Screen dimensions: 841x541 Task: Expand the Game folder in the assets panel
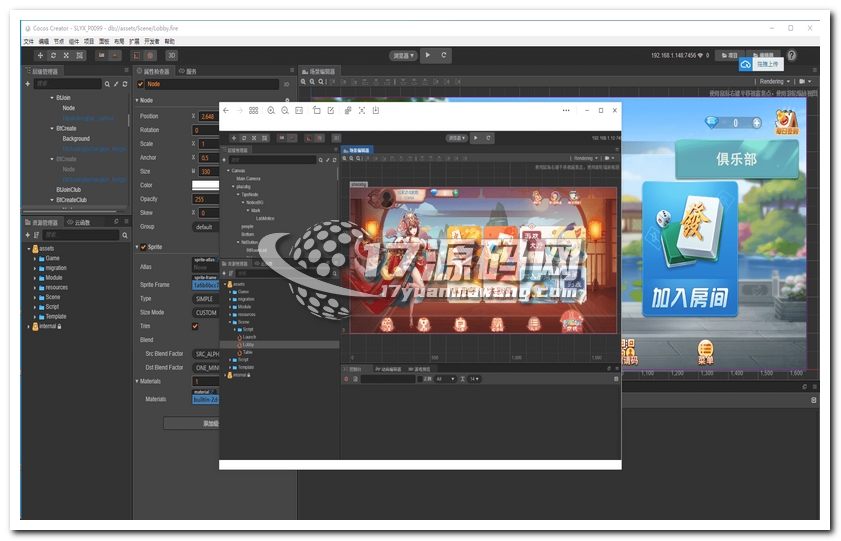coord(35,258)
